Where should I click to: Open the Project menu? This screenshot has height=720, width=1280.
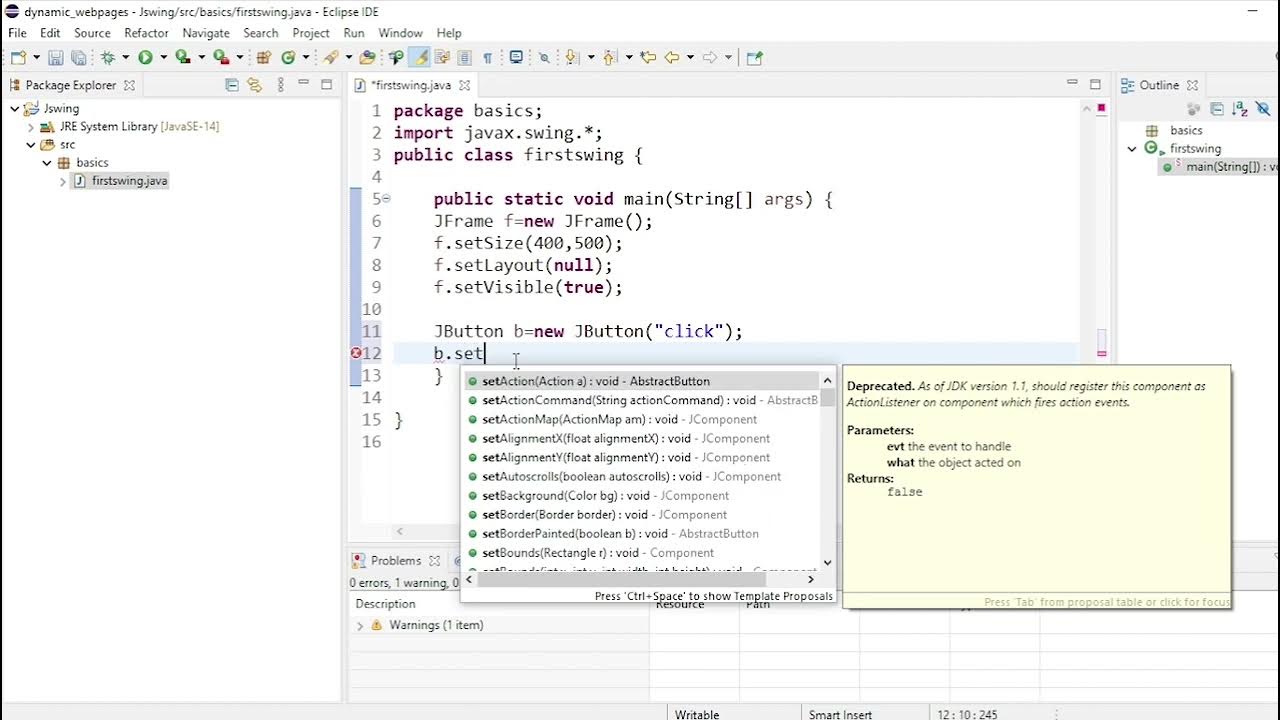(x=311, y=33)
